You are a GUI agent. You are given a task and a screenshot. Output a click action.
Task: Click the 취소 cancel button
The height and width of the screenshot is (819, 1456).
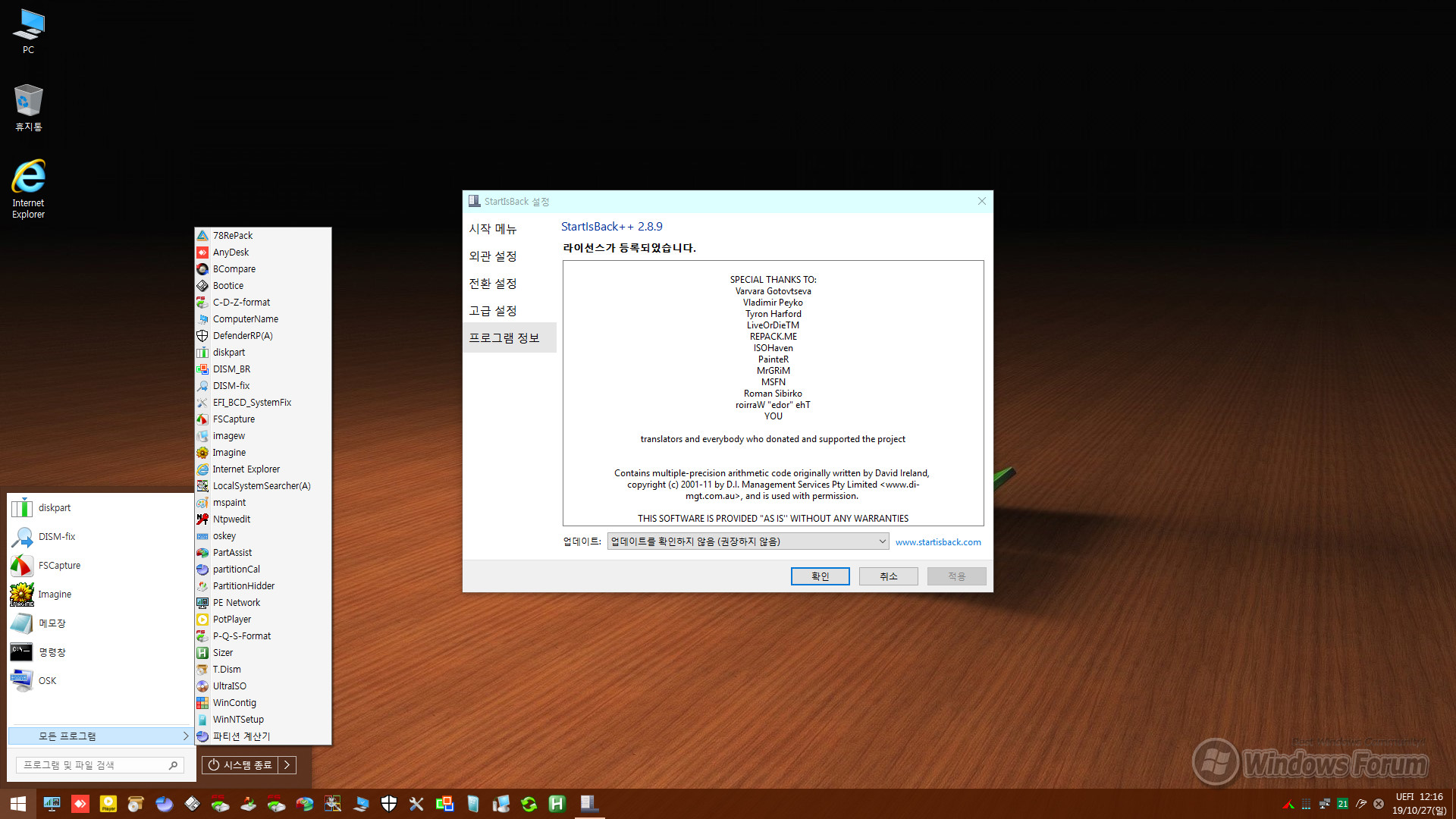click(889, 576)
